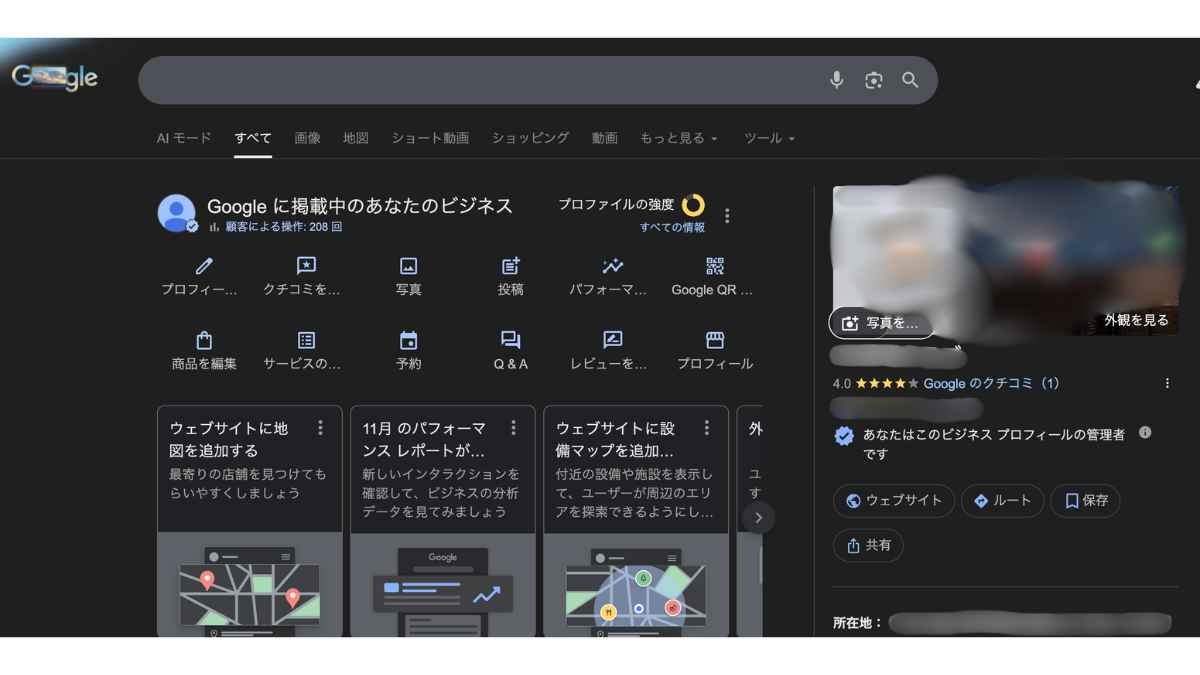The image size is (1200, 675).
Task: Click the ルート directions button
Action: [x=1002, y=501]
